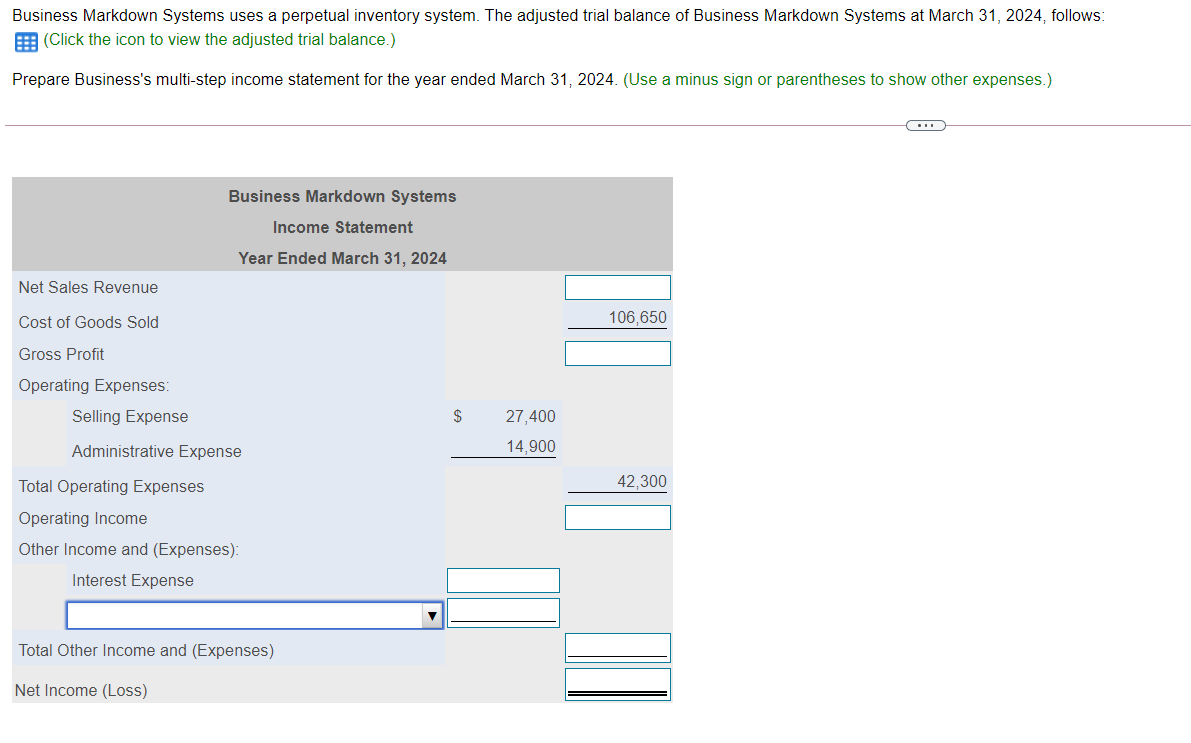Select the Operating Income input field
Viewport: 1191px width, 743px height.
pos(617,517)
